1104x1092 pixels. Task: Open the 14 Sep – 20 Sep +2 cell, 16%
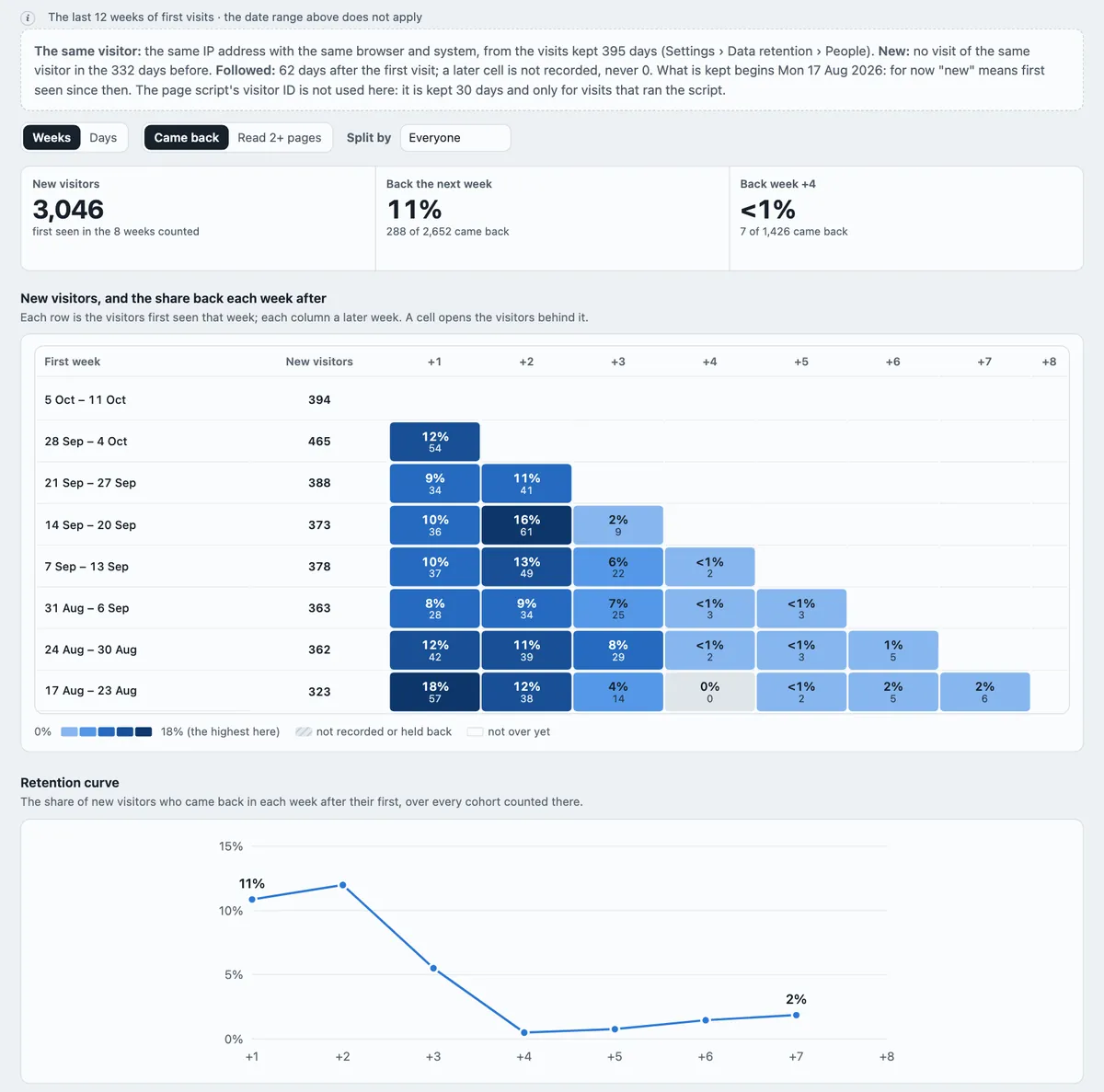click(x=526, y=525)
